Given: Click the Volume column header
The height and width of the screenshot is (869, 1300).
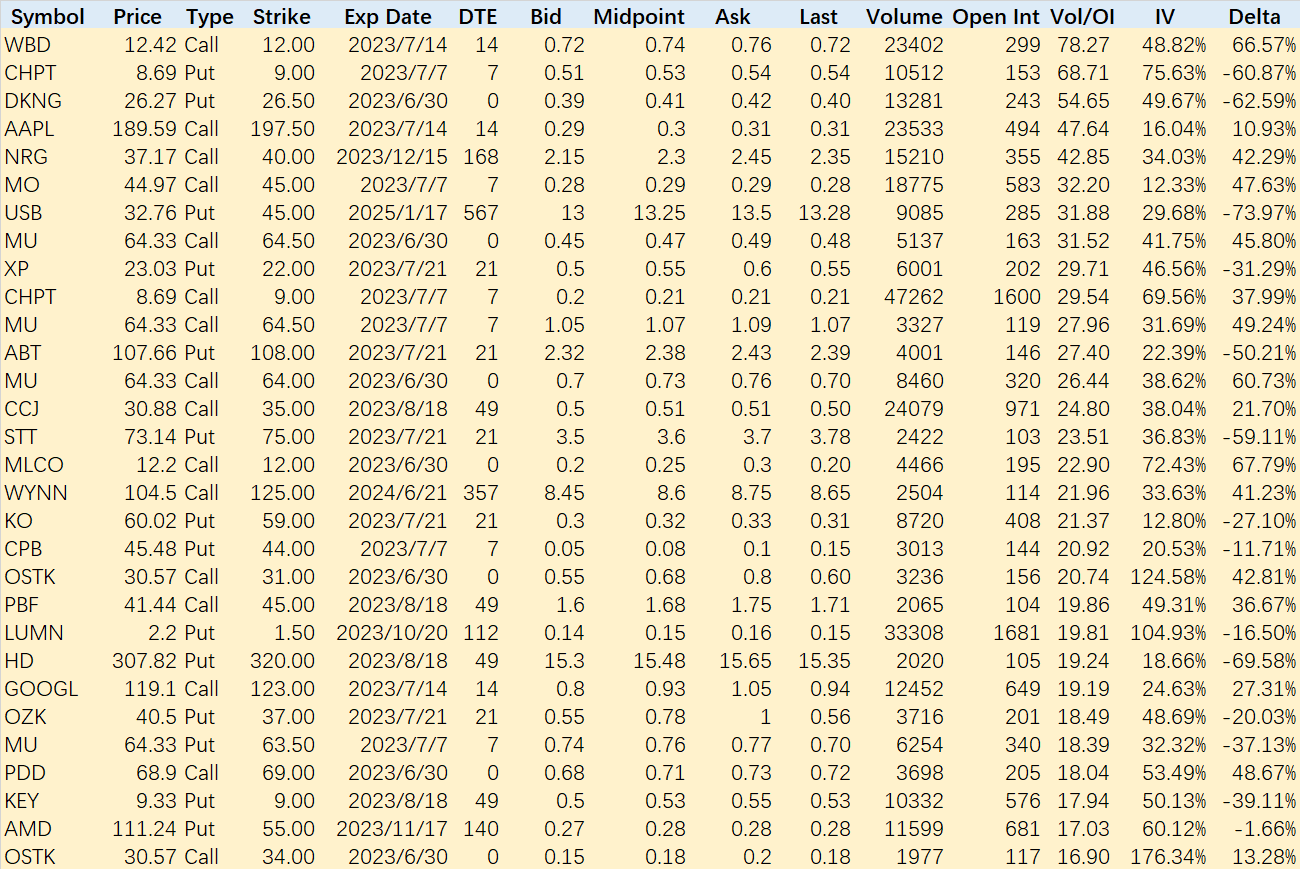Looking at the screenshot, I should (x=904, y=17).
